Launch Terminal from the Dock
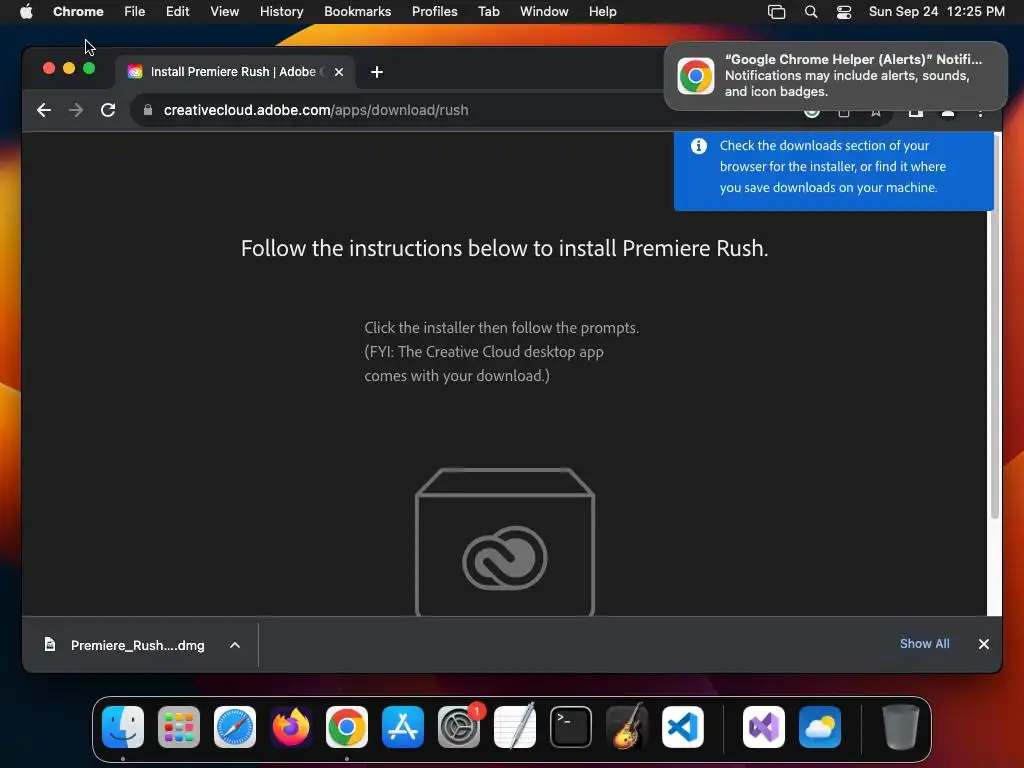Screen dimensions: 1024x768 coord(571,727)
